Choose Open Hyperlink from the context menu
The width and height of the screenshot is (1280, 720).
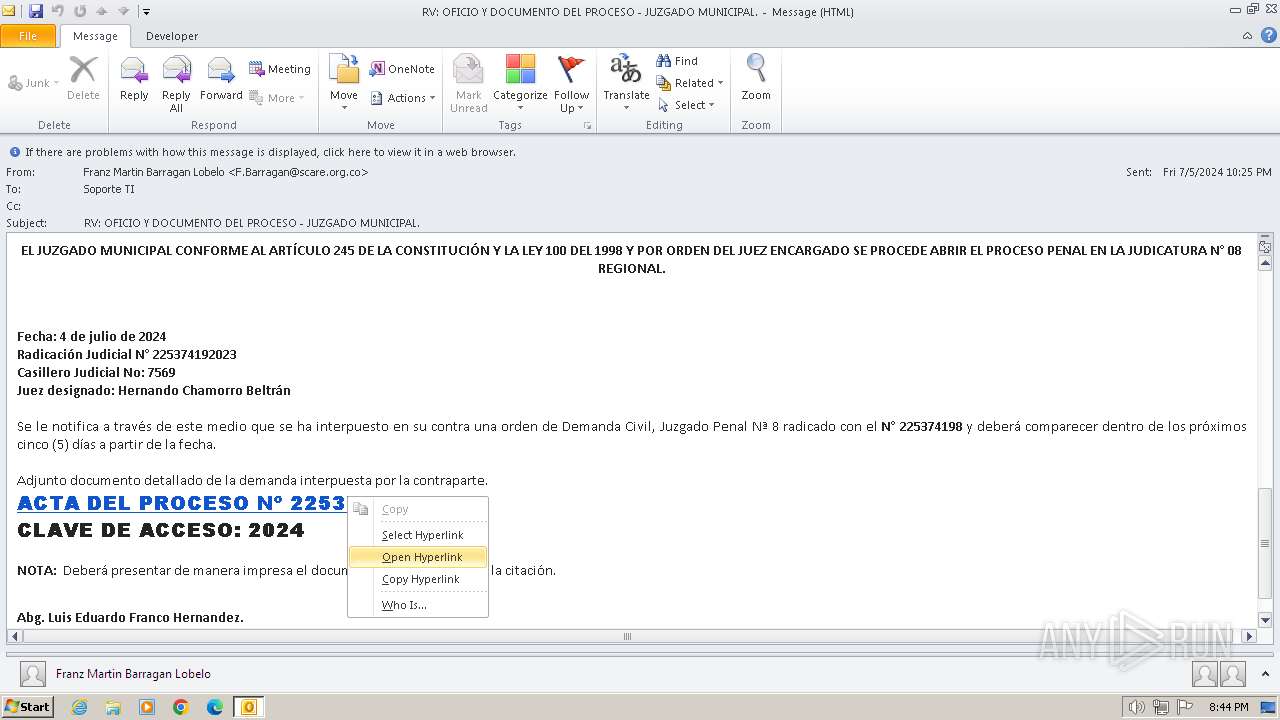point(418,557)
